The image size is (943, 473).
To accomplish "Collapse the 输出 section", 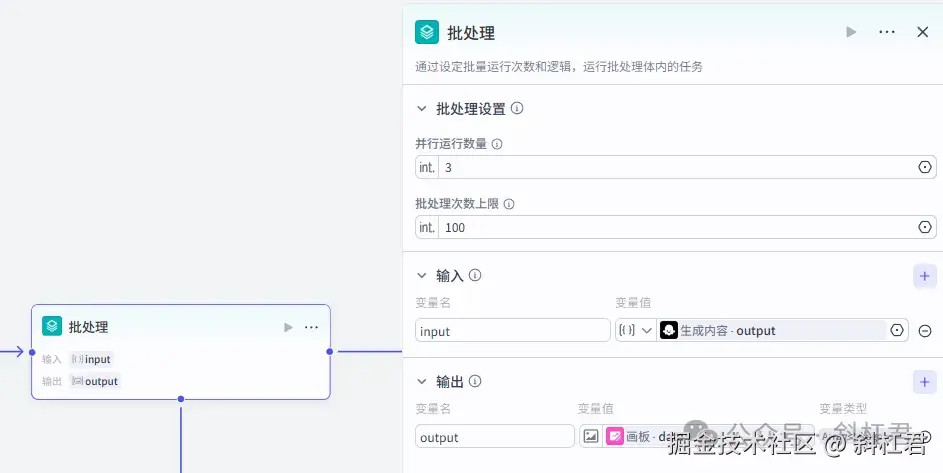I will (422, 382).
